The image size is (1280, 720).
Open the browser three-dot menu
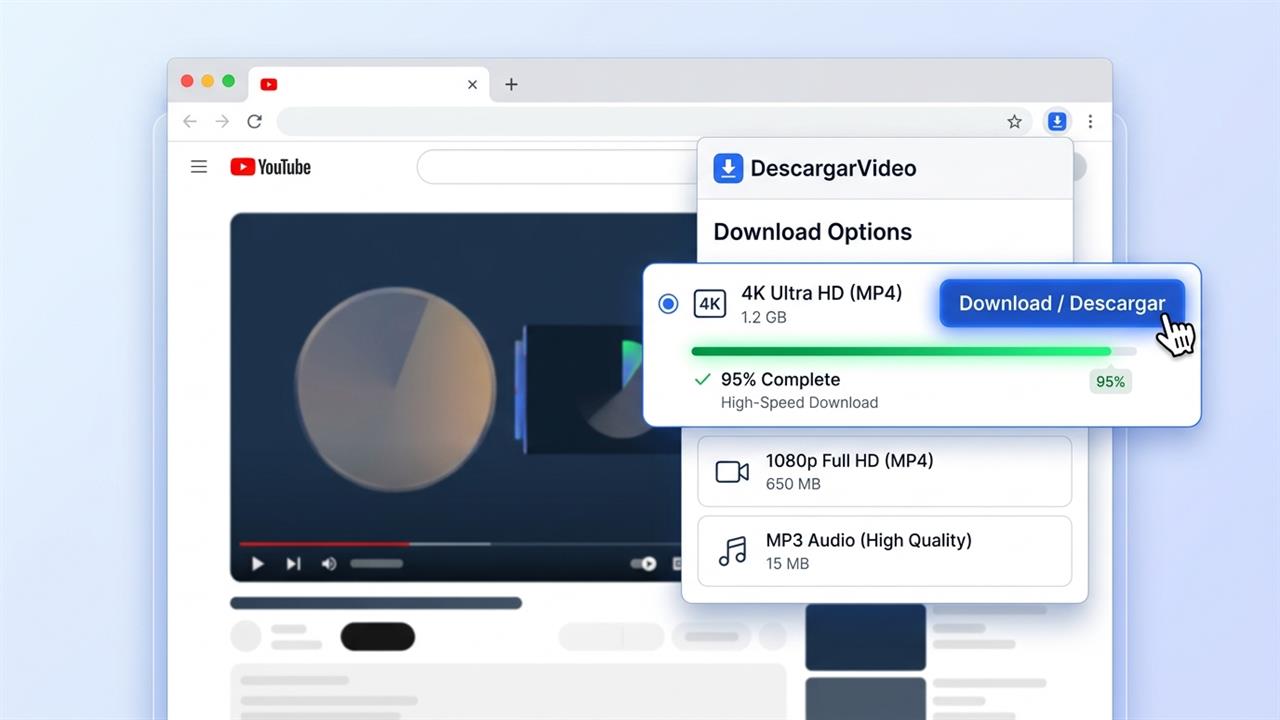click(1090, 122)
